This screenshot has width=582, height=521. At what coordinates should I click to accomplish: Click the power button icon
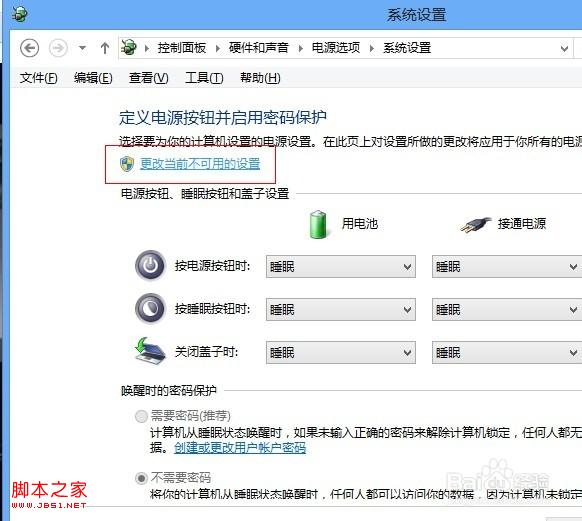coord(150,266)
